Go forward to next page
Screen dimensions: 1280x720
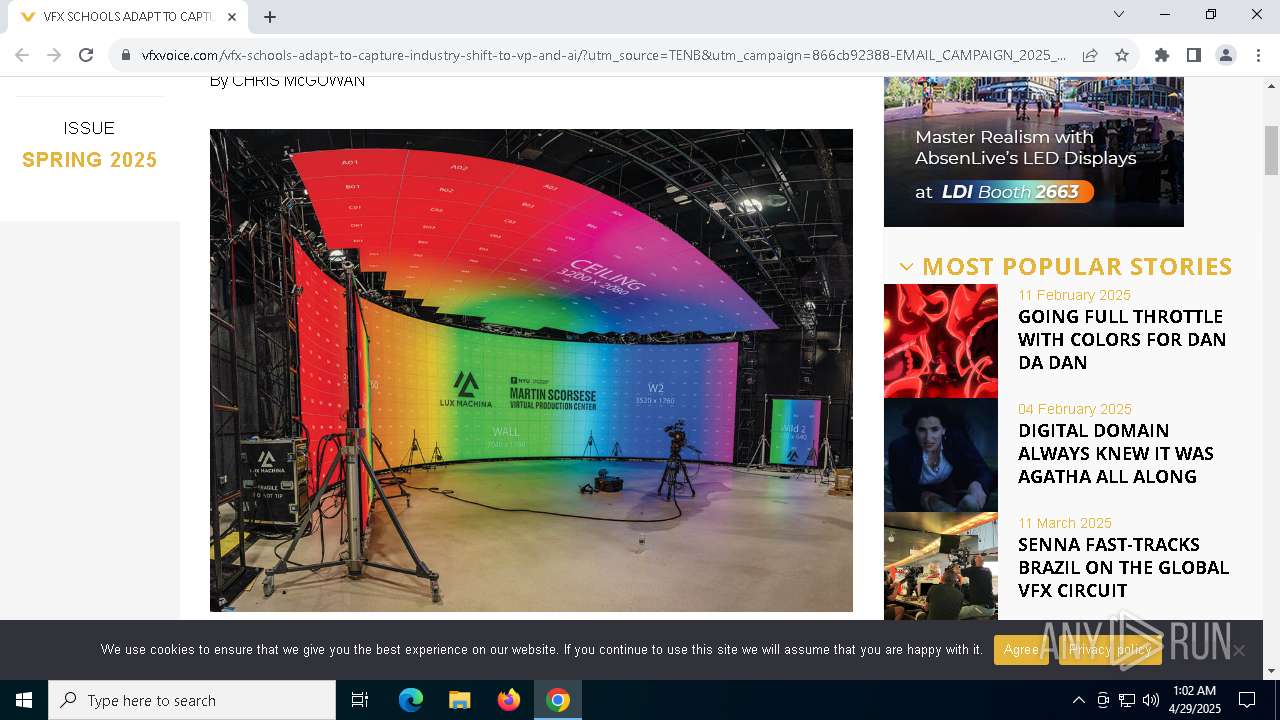[x=54, y=55]
